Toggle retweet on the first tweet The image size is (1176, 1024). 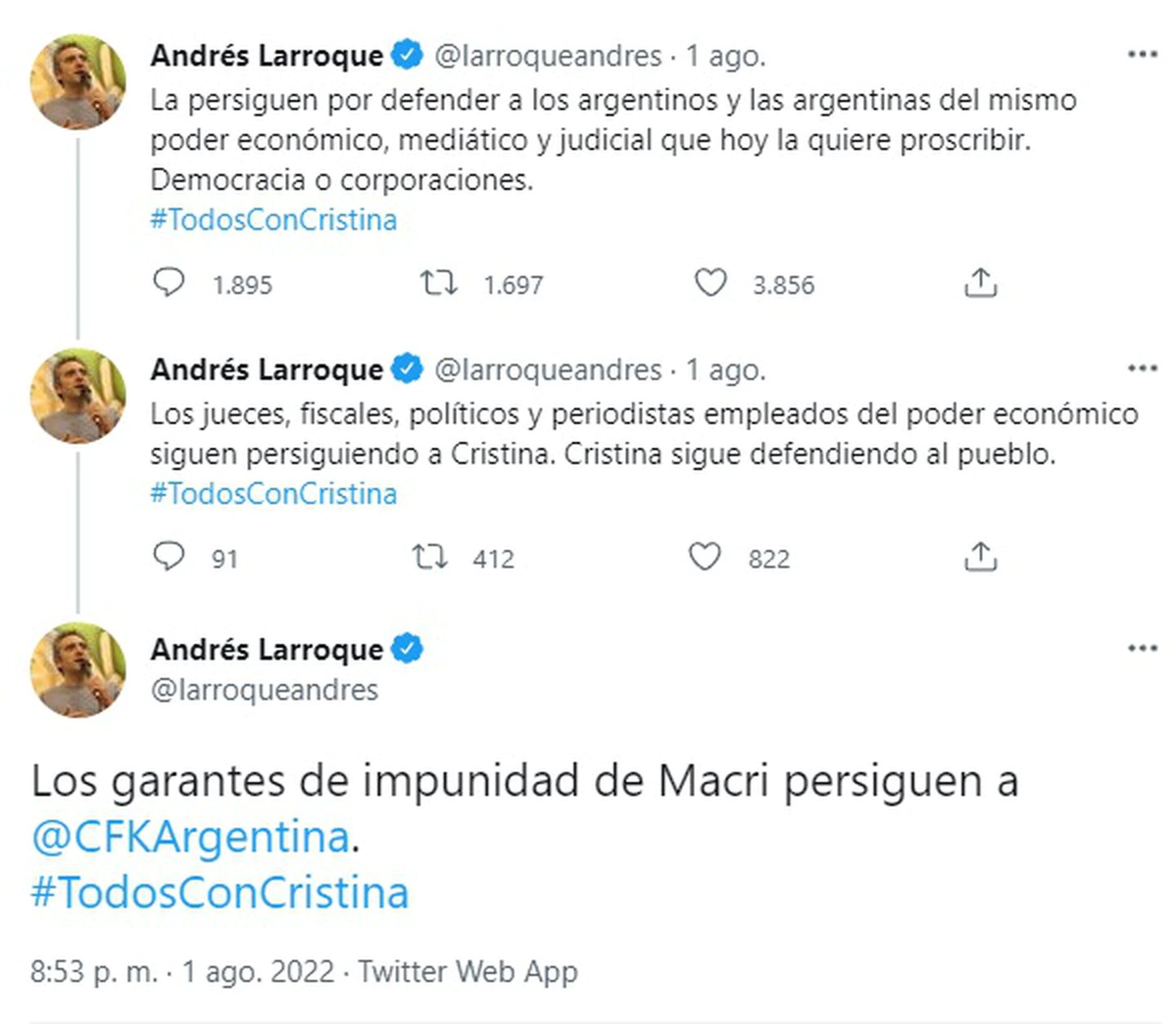click(x=439, y=283)
